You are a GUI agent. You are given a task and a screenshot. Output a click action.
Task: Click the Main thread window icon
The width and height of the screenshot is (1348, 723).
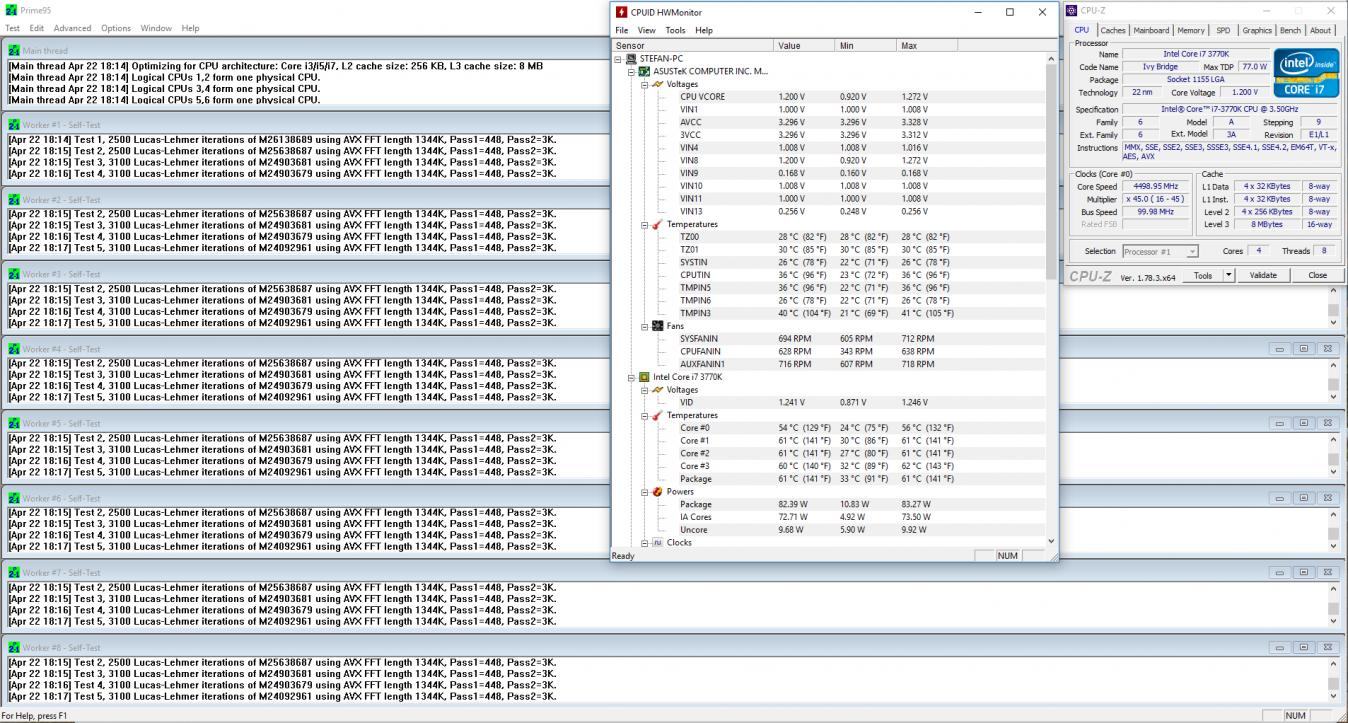tap(14, 50)
